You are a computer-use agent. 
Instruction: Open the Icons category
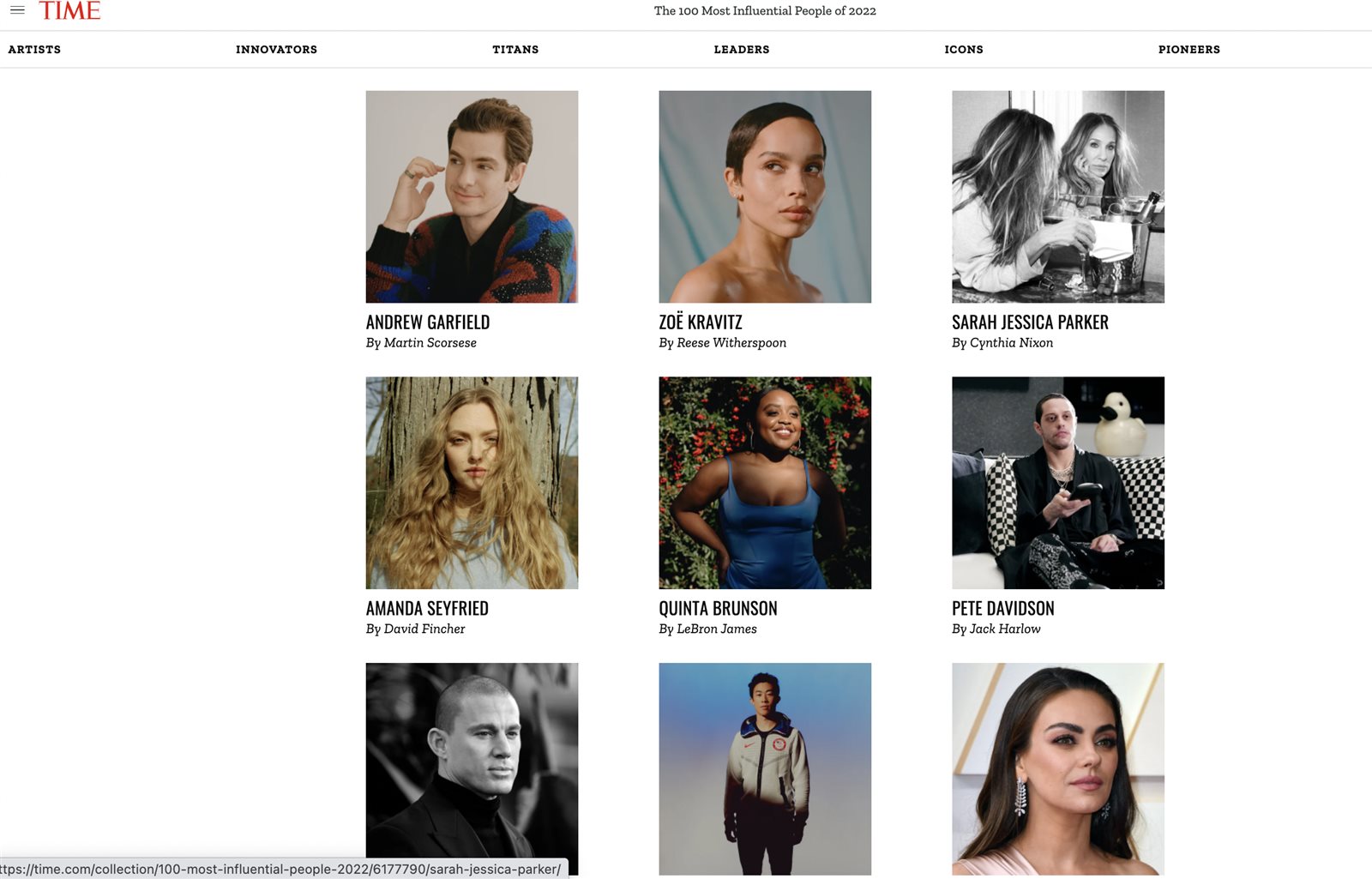[x=964, y=50]
